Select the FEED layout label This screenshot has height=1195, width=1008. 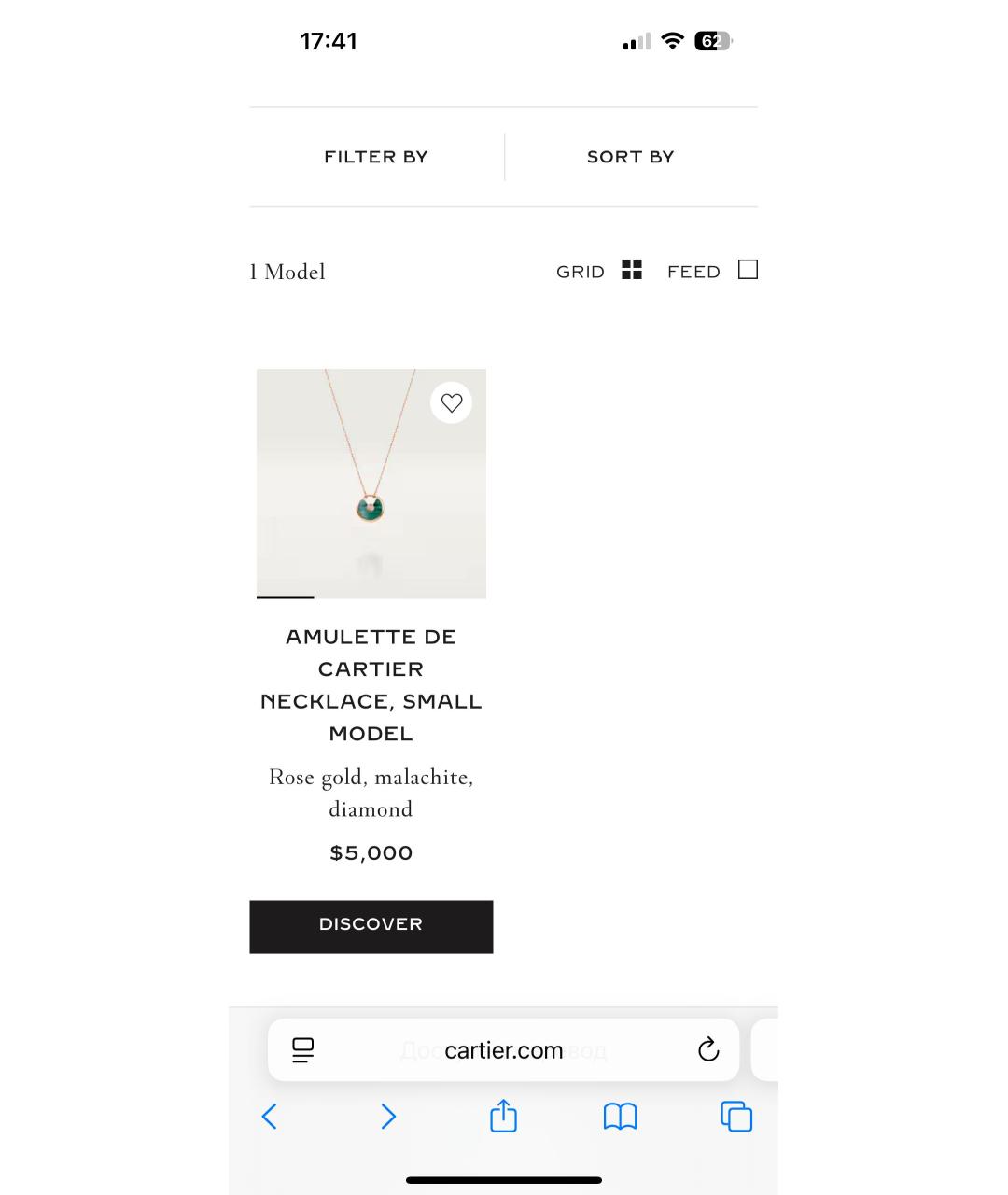pos(693,272)
